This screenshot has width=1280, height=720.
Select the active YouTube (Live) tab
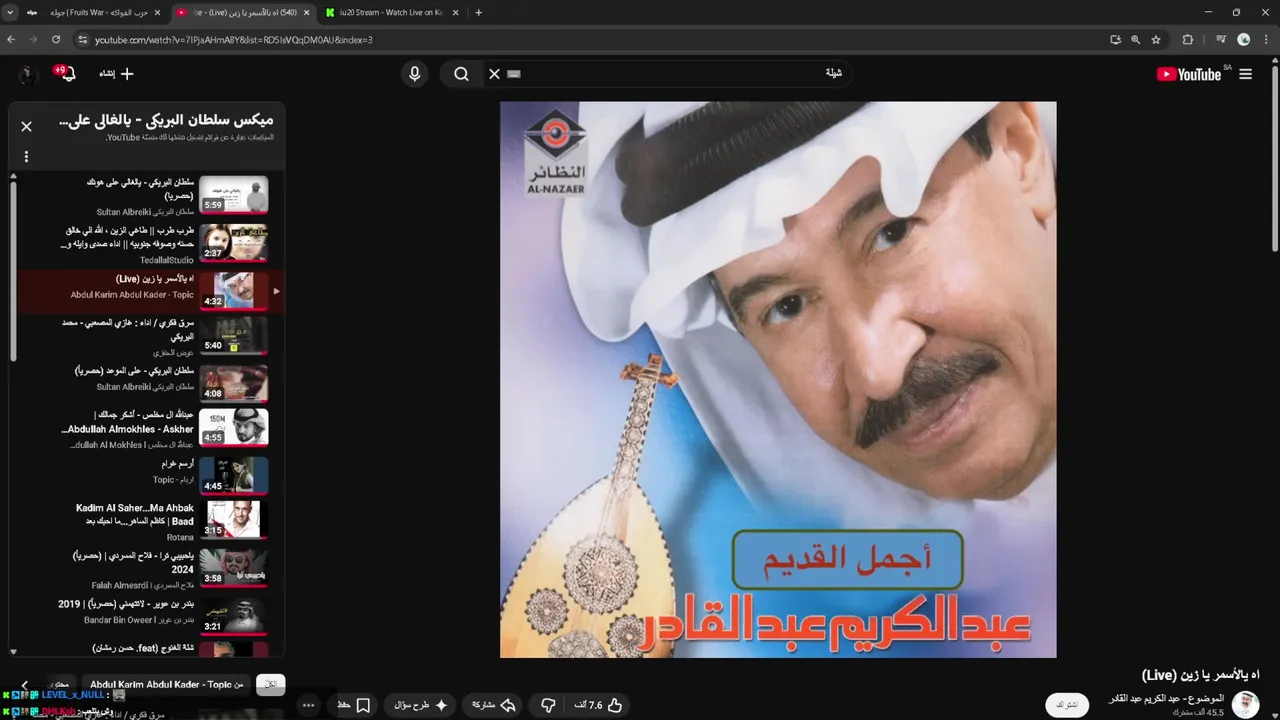point(244,12)
